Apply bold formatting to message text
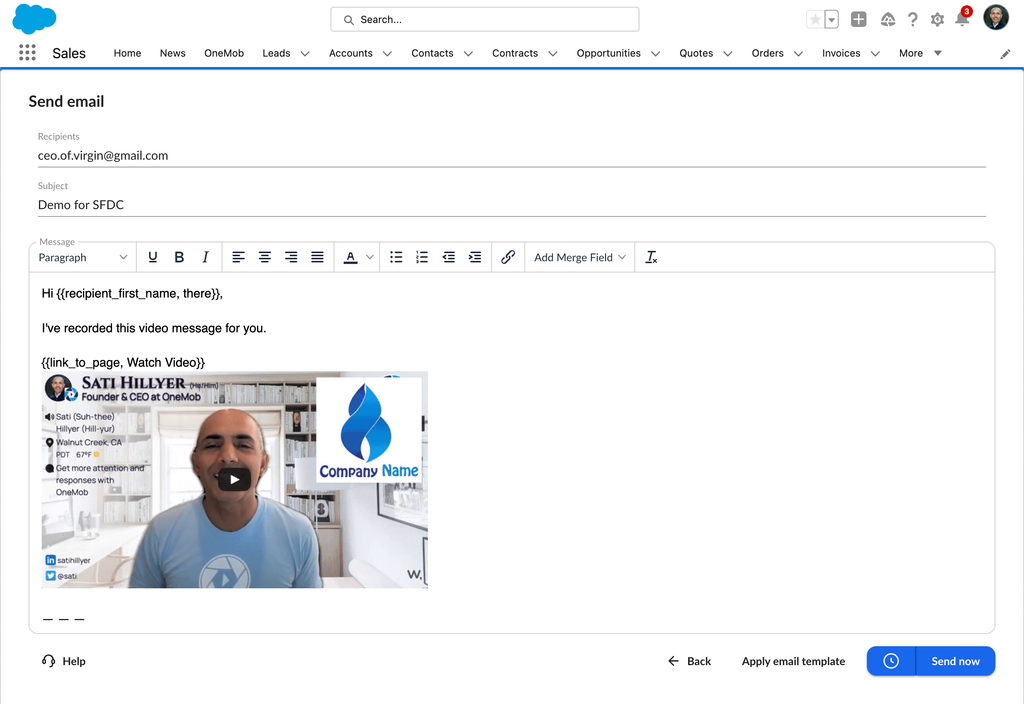Viewport: 1024px width, 704px height. tap(179, 257)
